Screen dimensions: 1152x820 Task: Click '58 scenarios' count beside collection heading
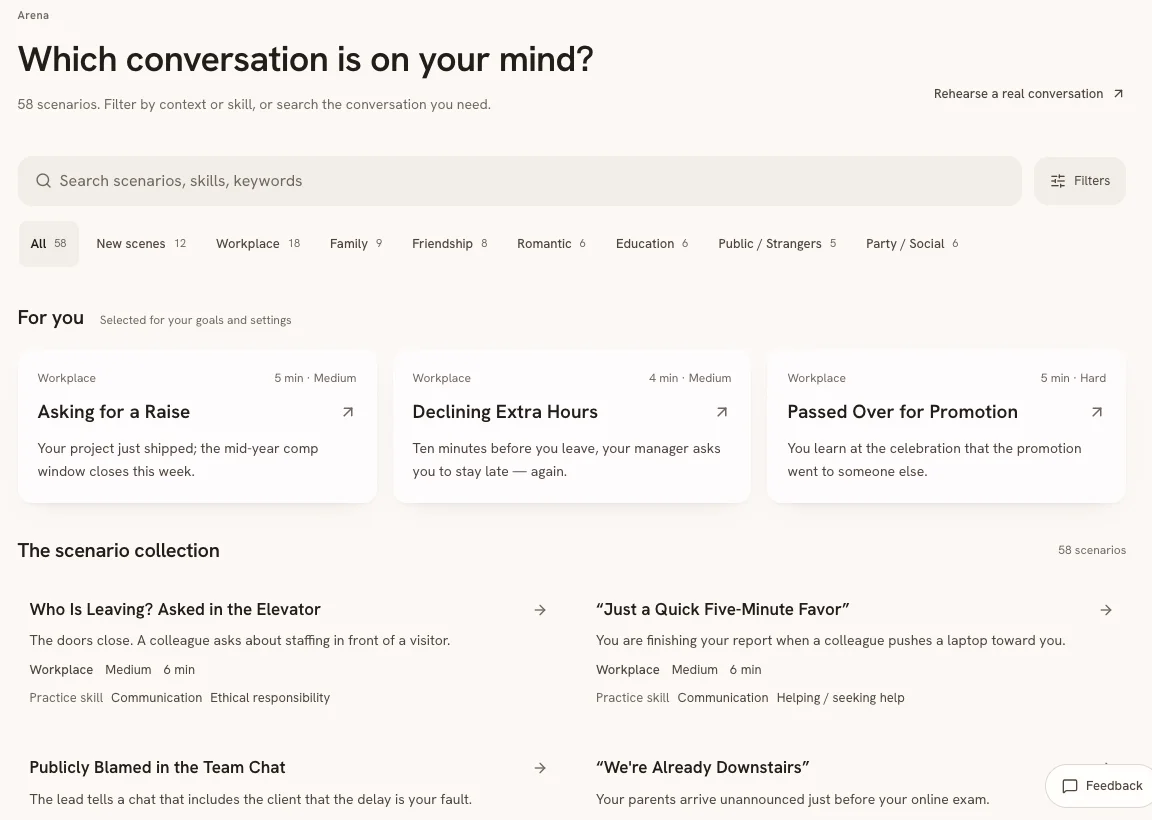tap(1092, 550)
